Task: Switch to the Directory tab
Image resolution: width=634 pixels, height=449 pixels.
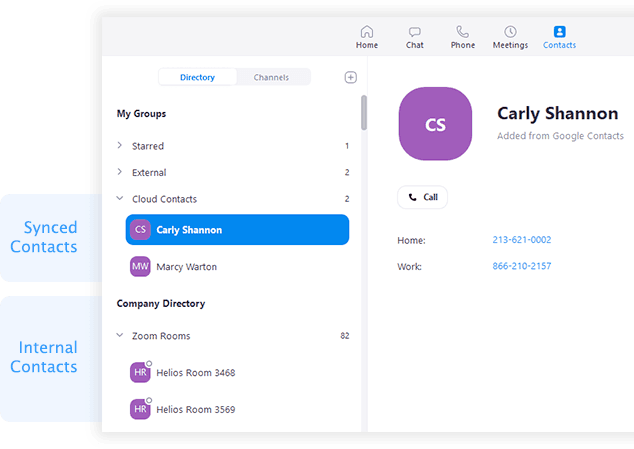Action: coord(197,77)
